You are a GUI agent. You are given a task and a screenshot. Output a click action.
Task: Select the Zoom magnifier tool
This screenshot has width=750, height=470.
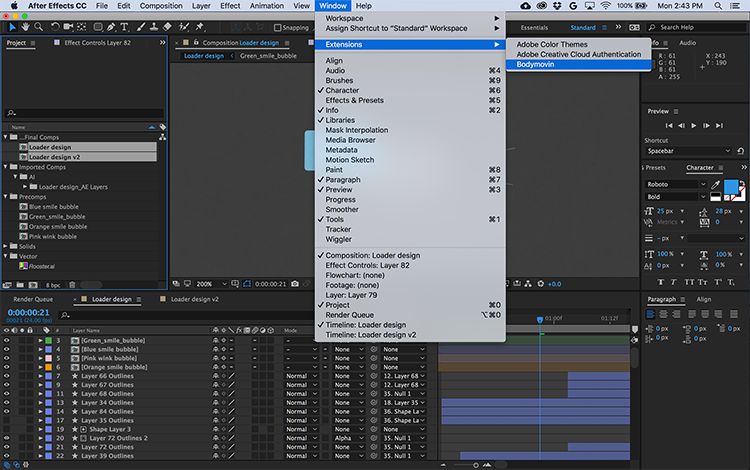pyautogui.click(x=38, y=27)
